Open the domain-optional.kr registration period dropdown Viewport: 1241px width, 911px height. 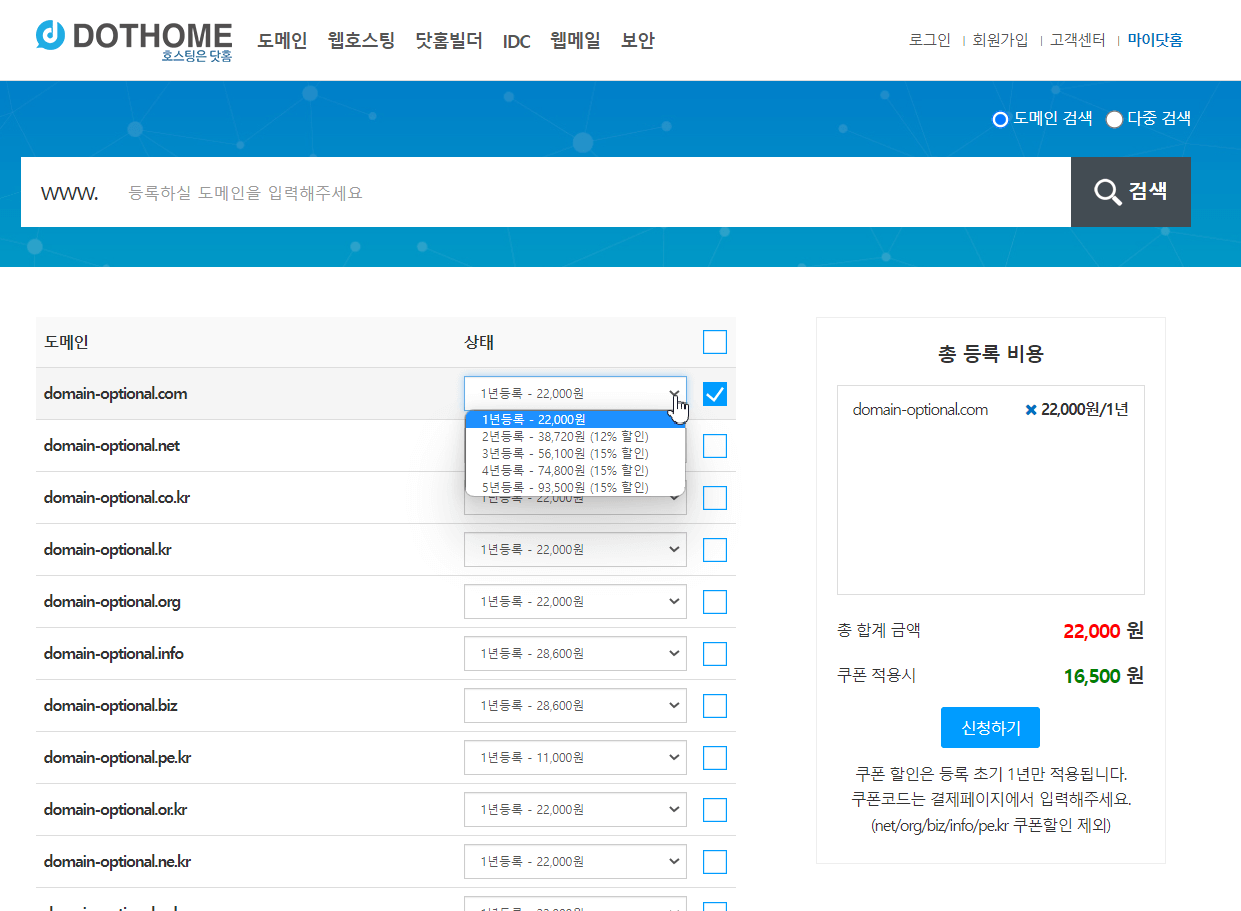click(x=575, y=549)
